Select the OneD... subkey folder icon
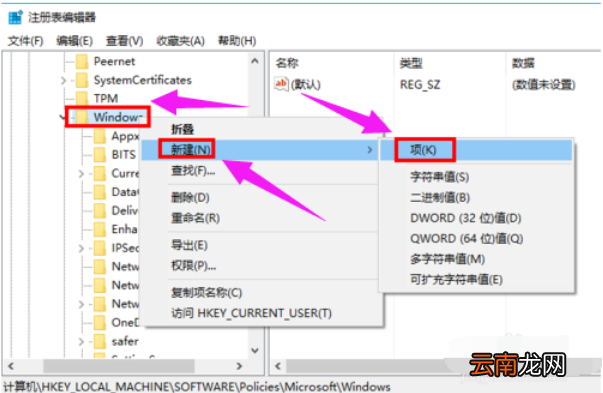Screen dimensions: 603x393 100,322
